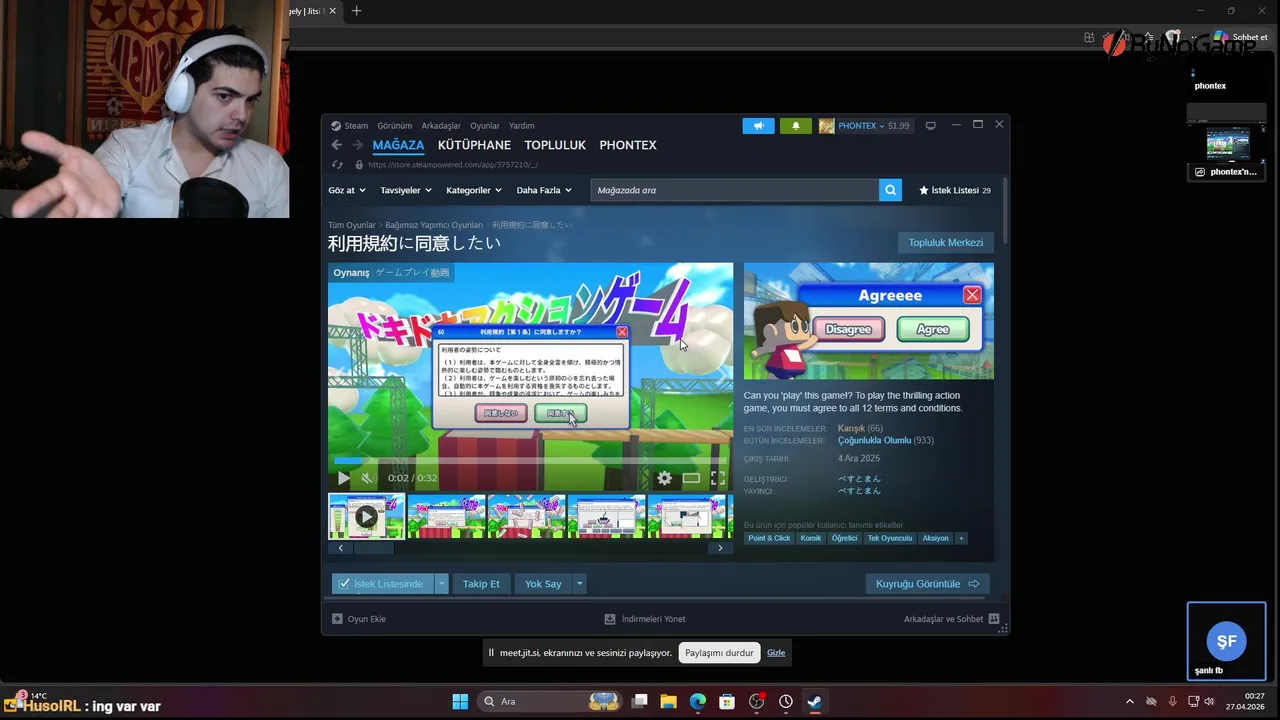Viewport: 1280px width, 720px height.
Task: Expand the Tavsiyeler dropdown
Action: click(406, 190)
